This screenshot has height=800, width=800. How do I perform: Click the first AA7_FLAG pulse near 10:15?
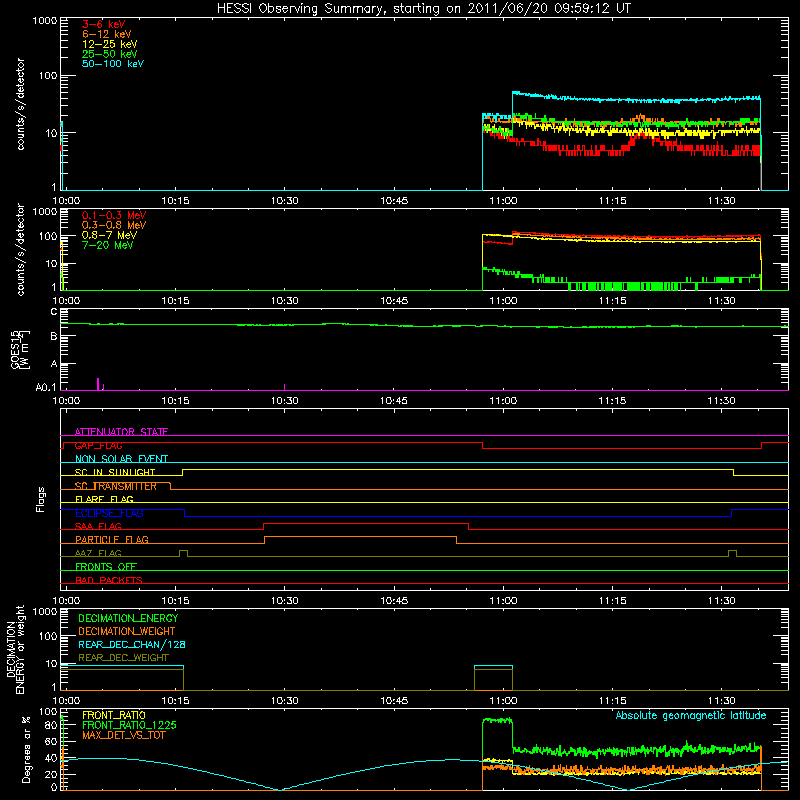point(183,553)
